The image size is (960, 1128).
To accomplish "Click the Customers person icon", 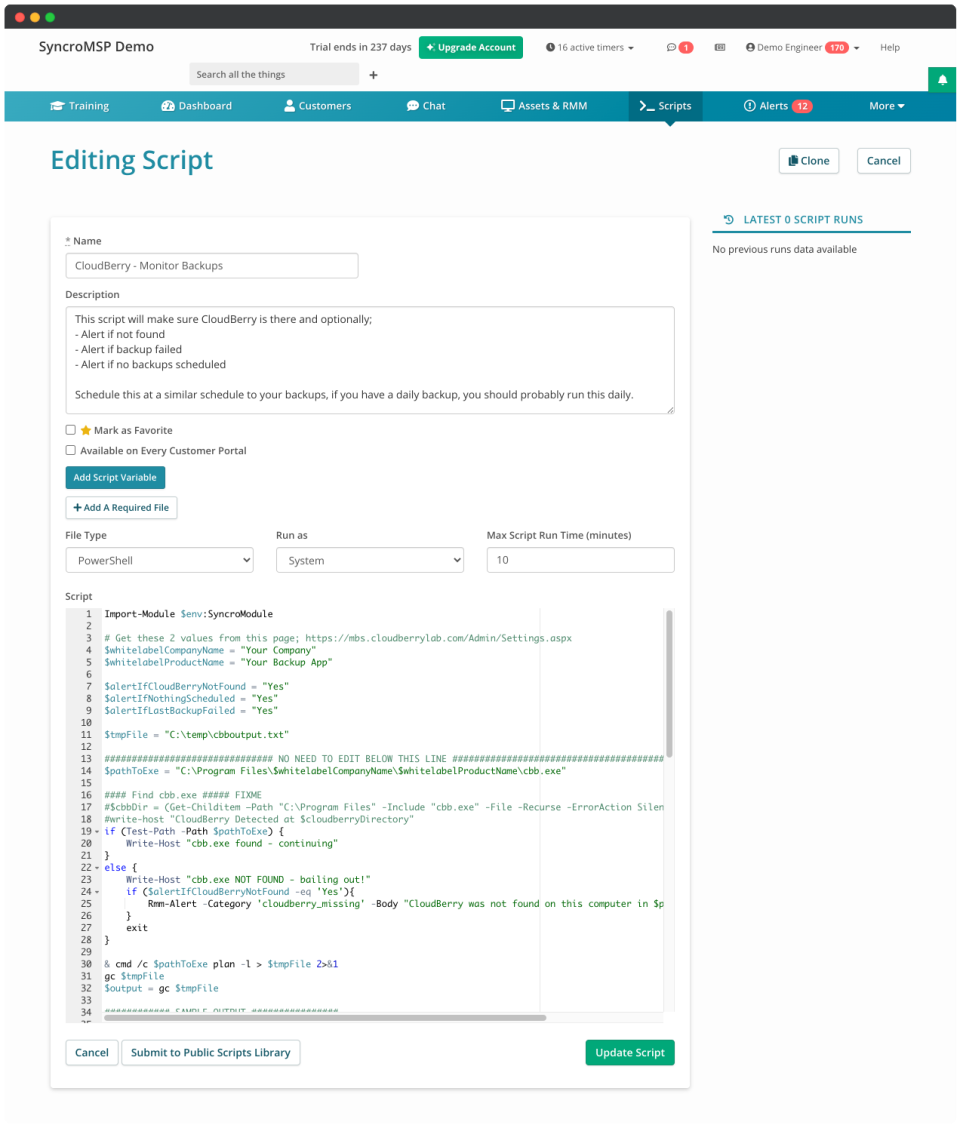I will click(289, 106).
